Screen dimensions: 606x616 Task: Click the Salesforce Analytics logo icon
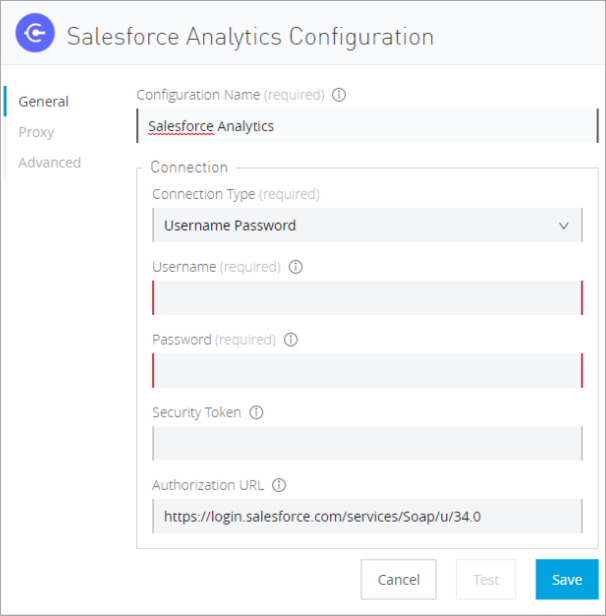point(35,36)
